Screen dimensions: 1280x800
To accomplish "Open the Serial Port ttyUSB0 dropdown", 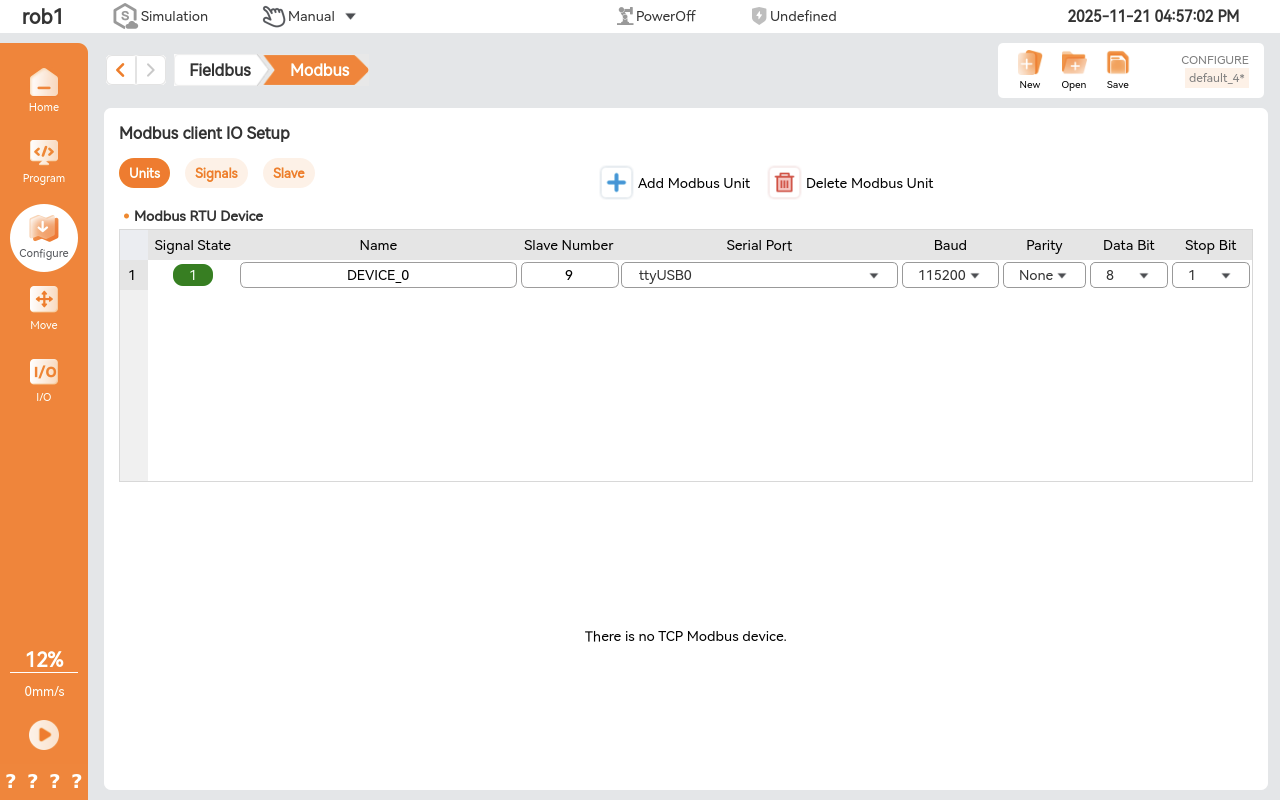I will (759, 275).
